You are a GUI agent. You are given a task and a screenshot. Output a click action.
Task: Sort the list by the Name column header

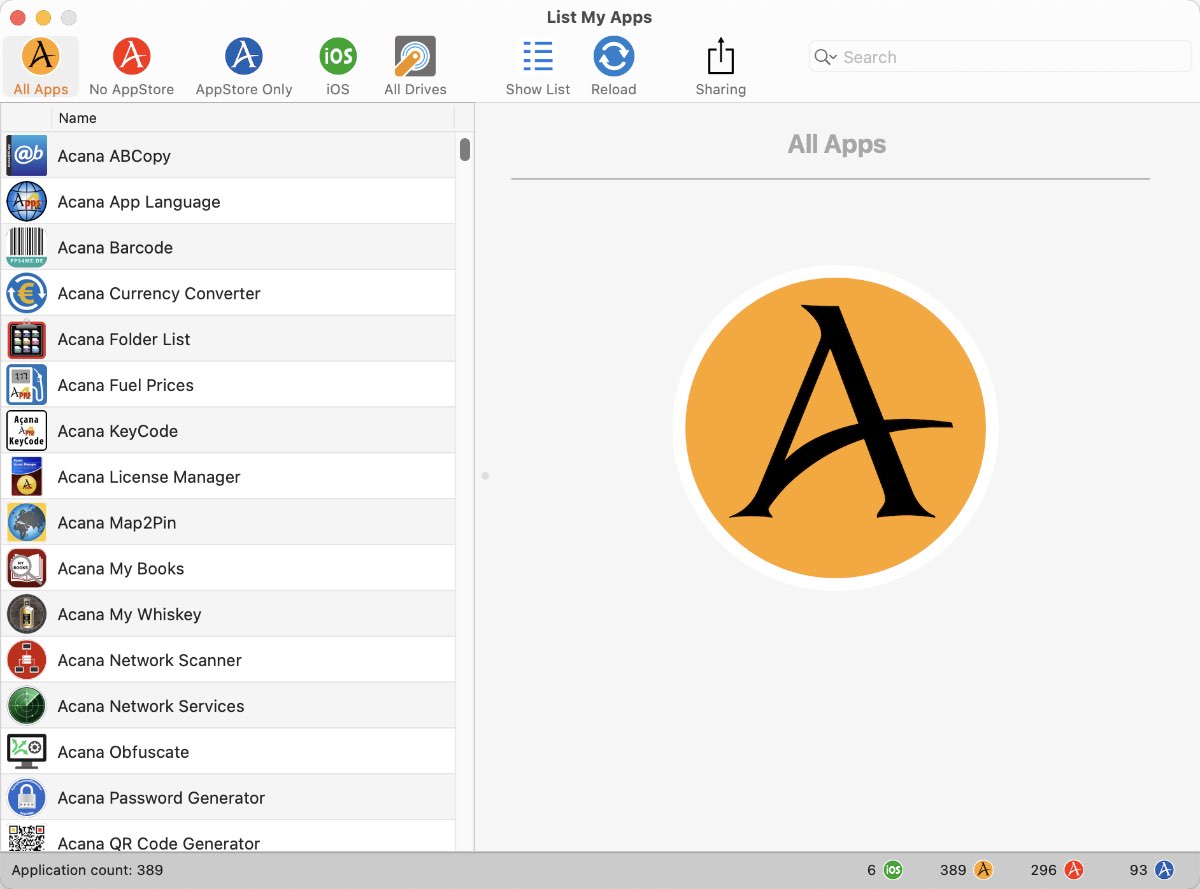(252, 118)
